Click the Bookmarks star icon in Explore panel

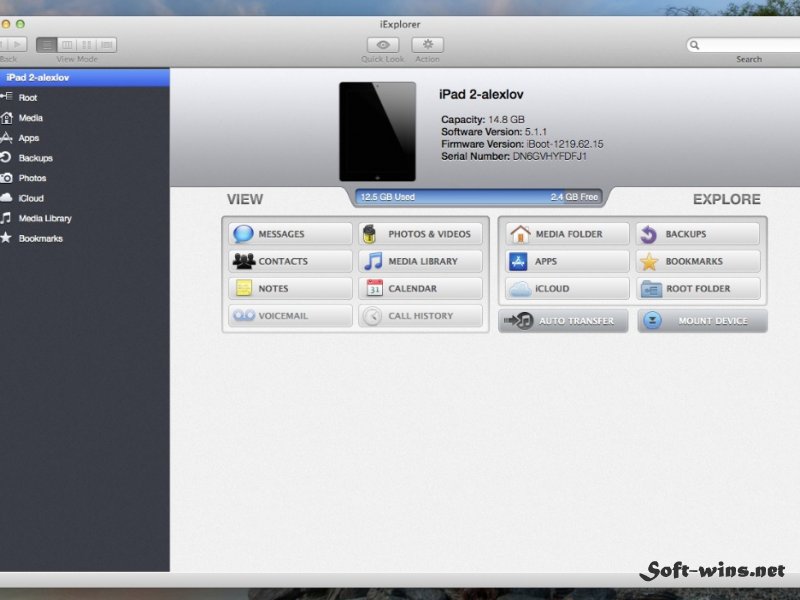(649, 261)
